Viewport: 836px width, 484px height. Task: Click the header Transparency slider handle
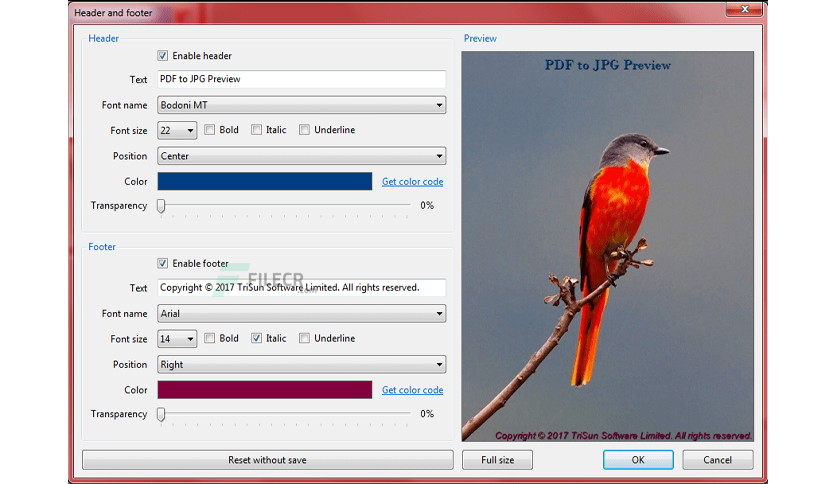[161, 206]
